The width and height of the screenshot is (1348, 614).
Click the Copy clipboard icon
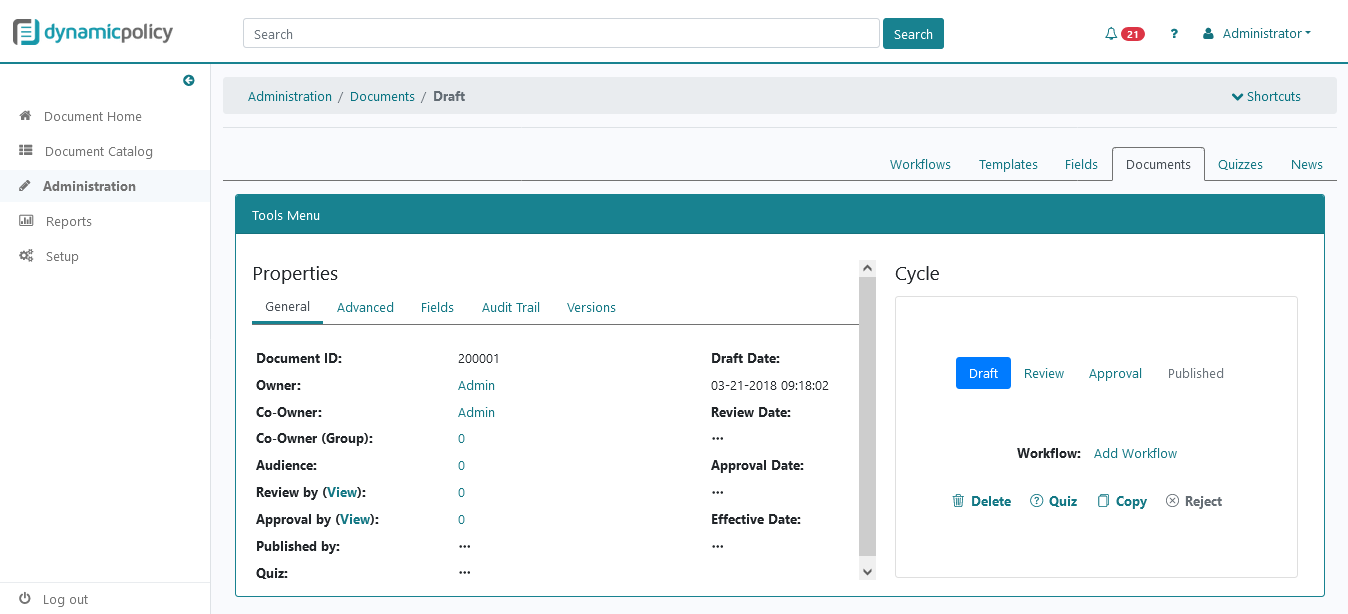1103,501
